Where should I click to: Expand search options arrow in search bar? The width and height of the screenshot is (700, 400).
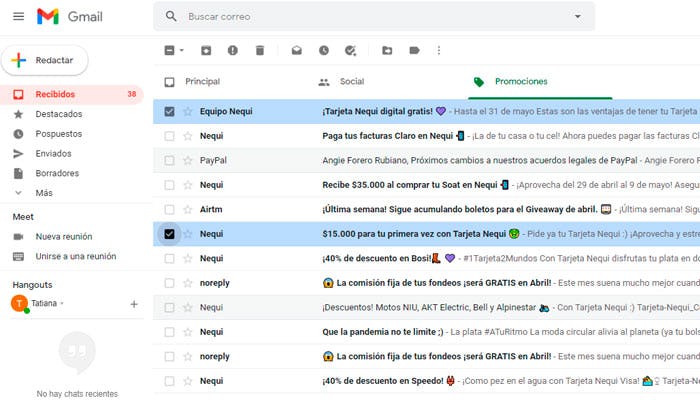pos(577,16)
